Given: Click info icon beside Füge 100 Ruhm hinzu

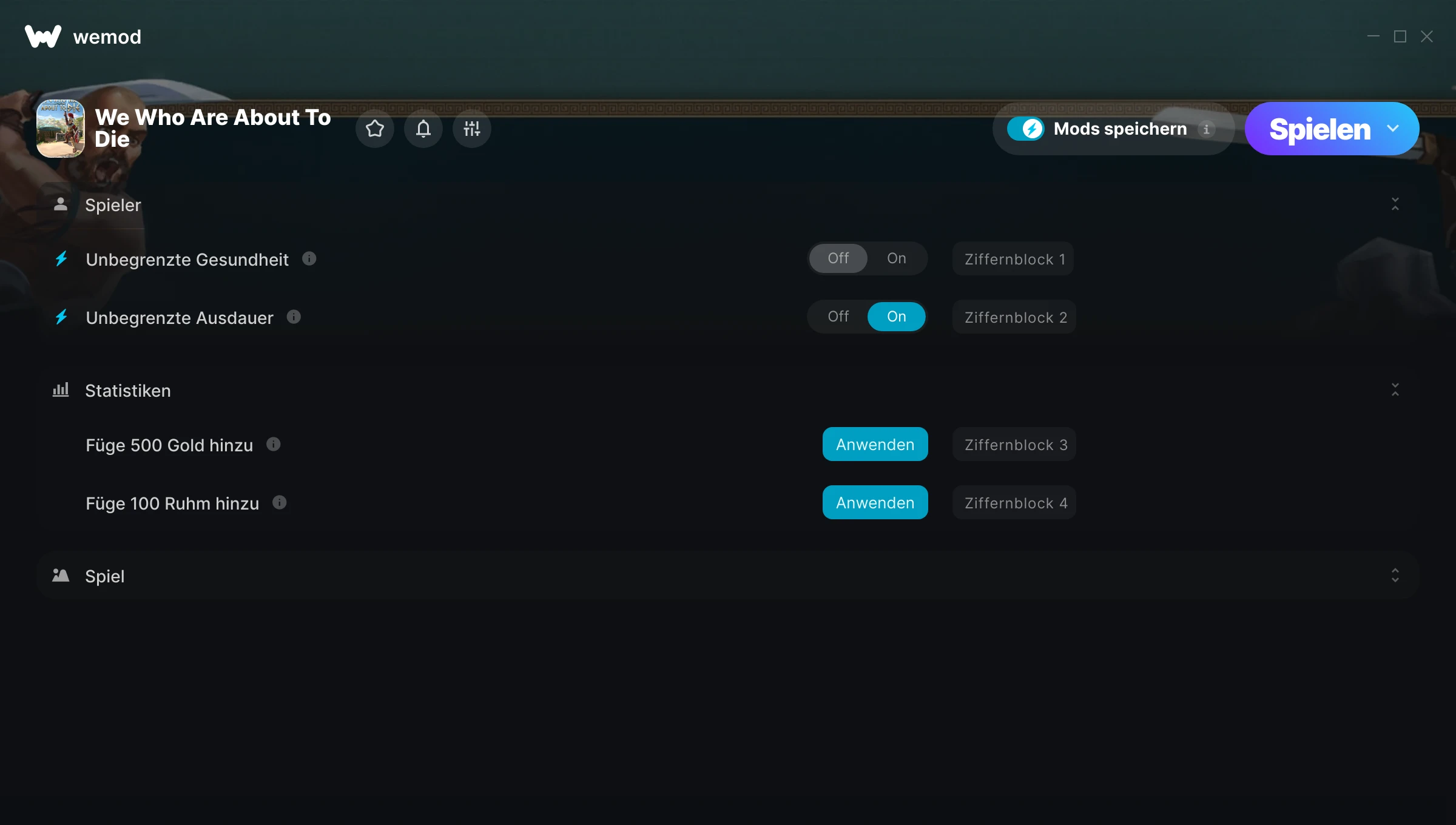Looking at the screenshot, I should coord(279,503).
